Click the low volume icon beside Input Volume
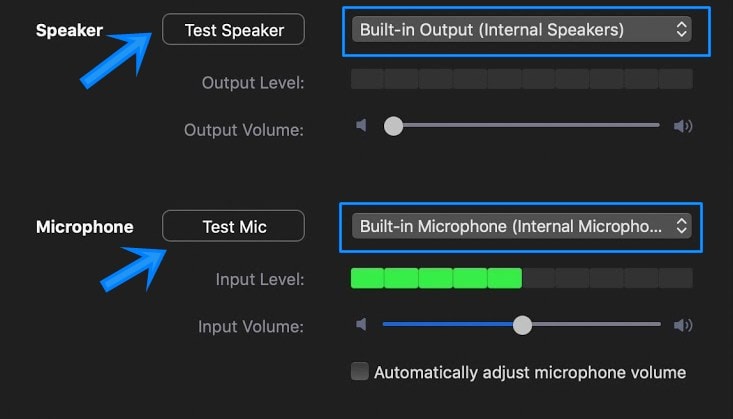The width and height of the screenshot is (733, 419). pos(361,324)
